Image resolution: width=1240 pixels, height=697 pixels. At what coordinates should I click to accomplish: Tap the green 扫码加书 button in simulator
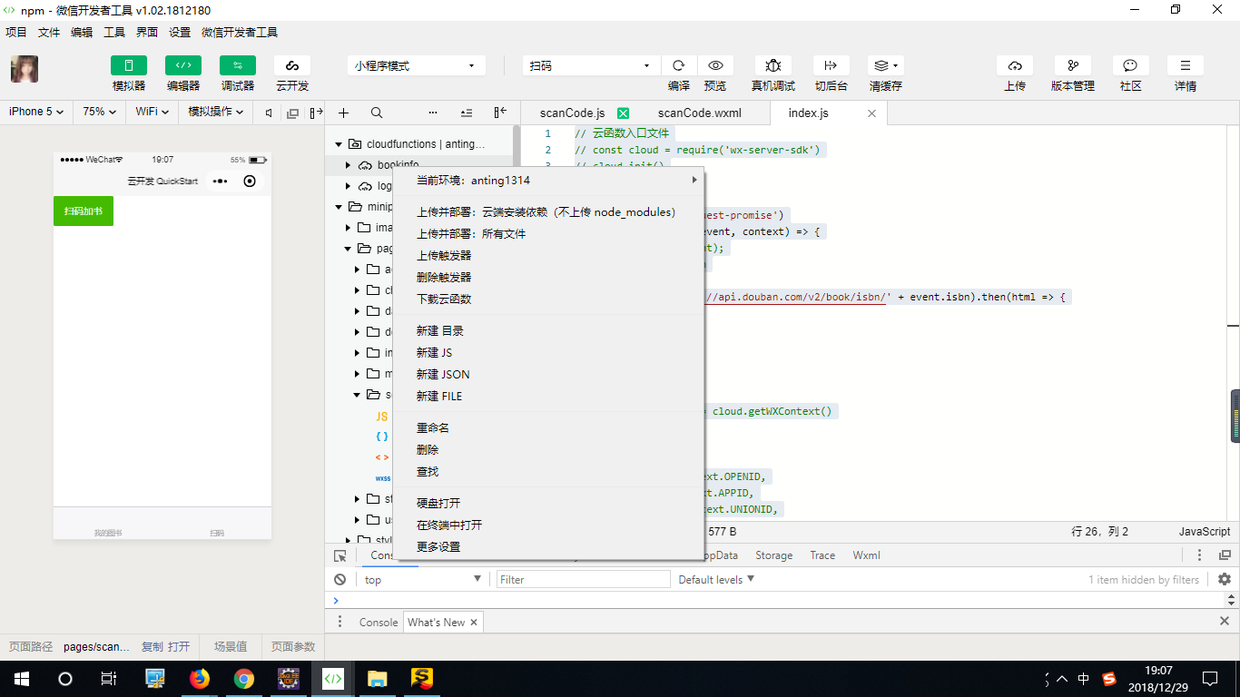[x=83, y=211]
